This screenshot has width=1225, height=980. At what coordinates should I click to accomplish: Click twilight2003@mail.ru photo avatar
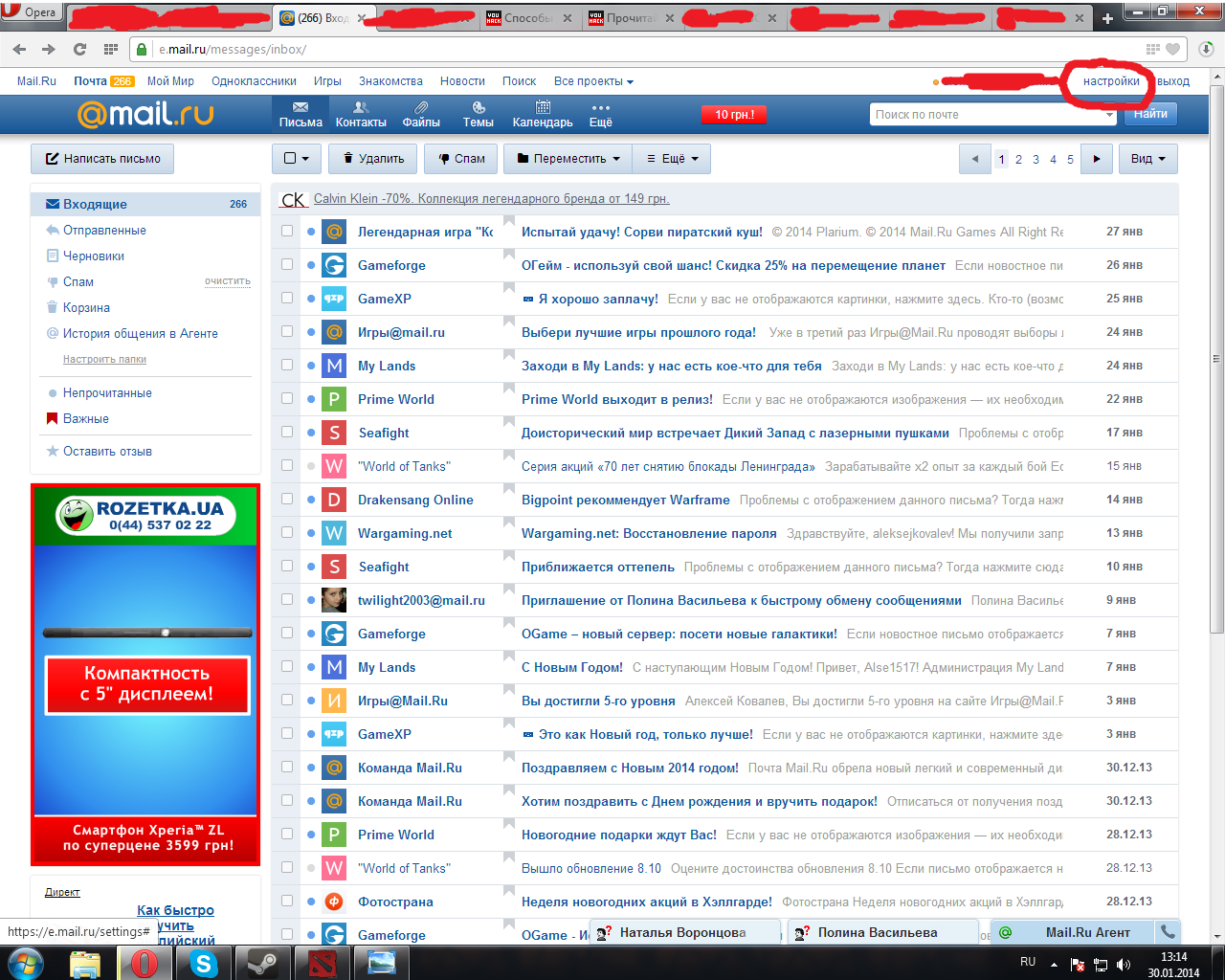pos(334,600)
